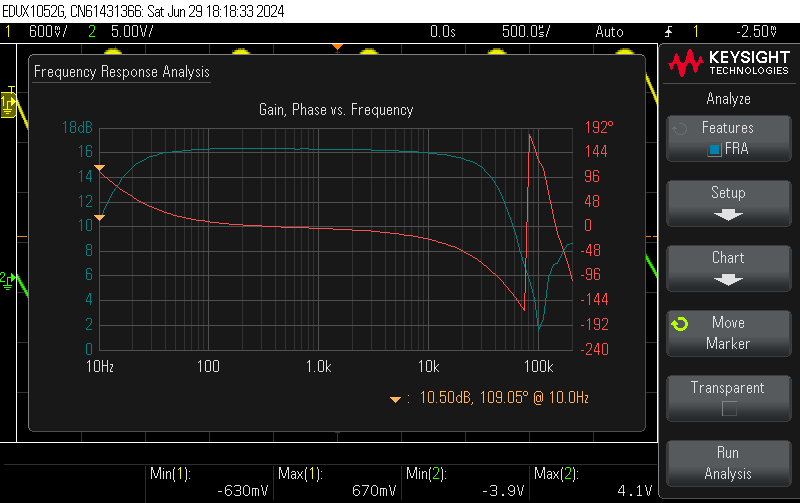Expand the Chart menu
Image resolution: width=800 pixels, height=503 pixels.
[729, 268]
